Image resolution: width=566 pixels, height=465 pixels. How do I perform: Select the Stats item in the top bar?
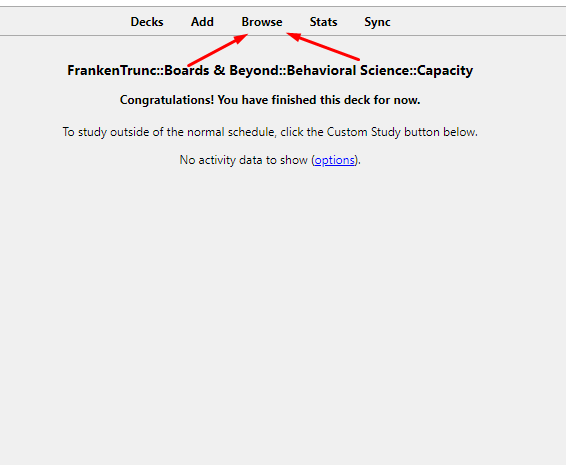[323, 22]
